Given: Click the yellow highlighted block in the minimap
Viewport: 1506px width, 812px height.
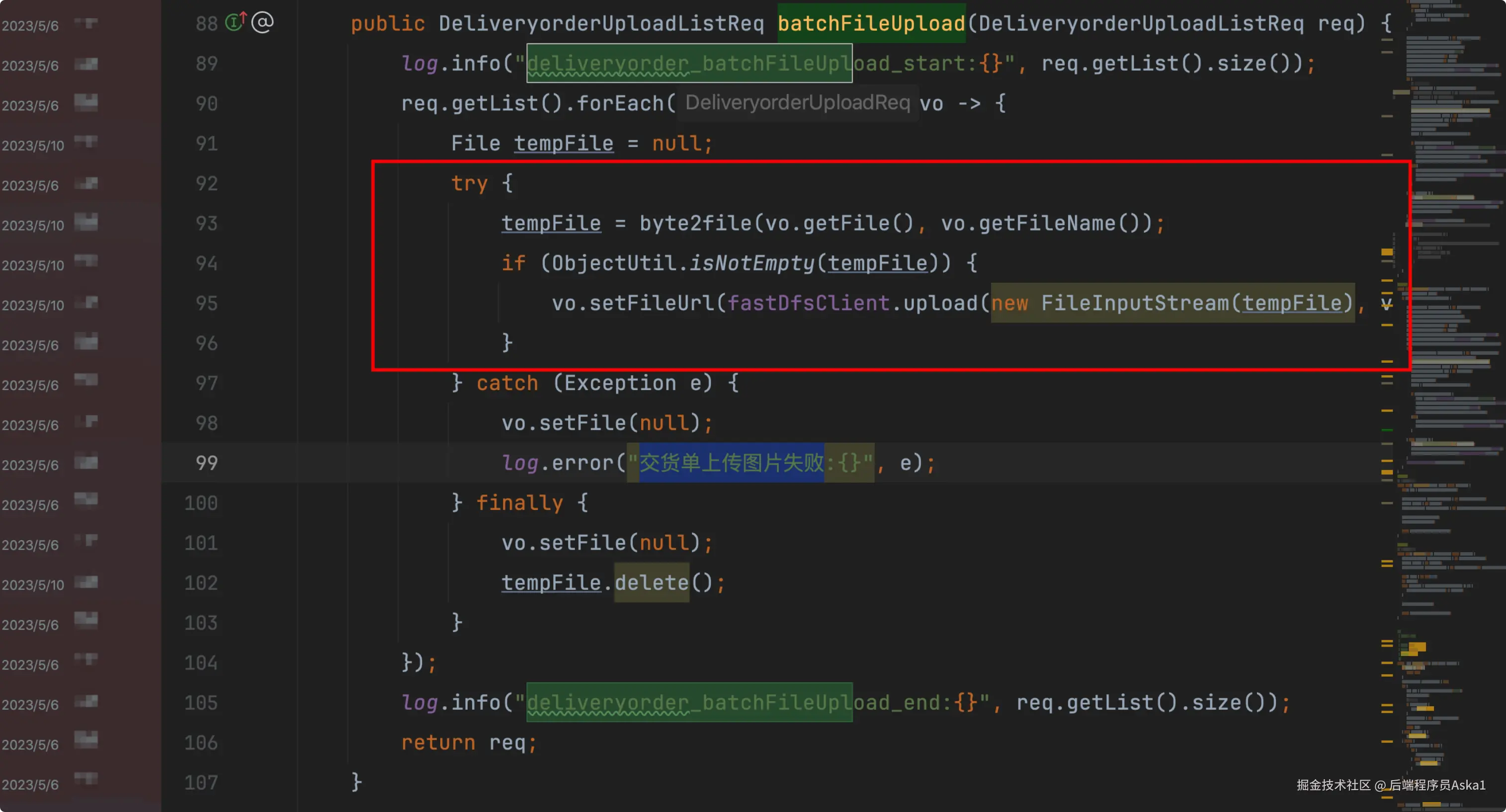Looking at the screenshot, I should [1417, 647].
